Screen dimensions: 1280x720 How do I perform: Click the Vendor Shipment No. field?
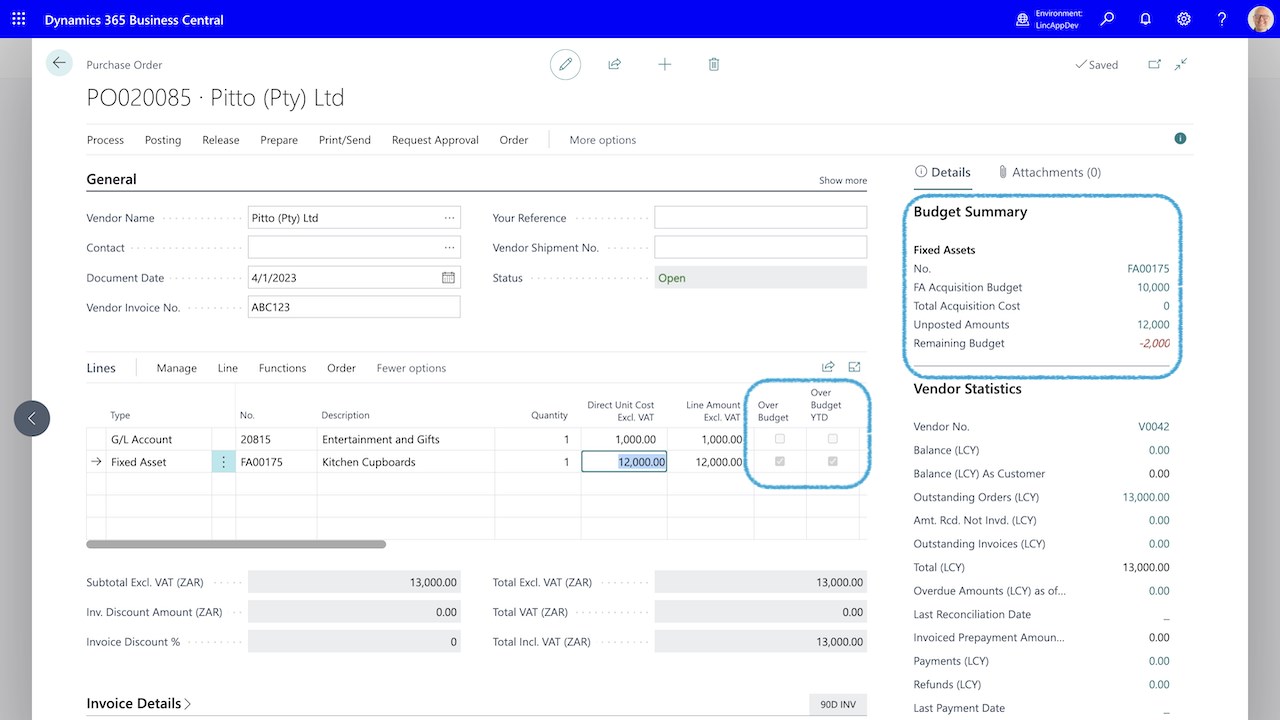[761, 248]
